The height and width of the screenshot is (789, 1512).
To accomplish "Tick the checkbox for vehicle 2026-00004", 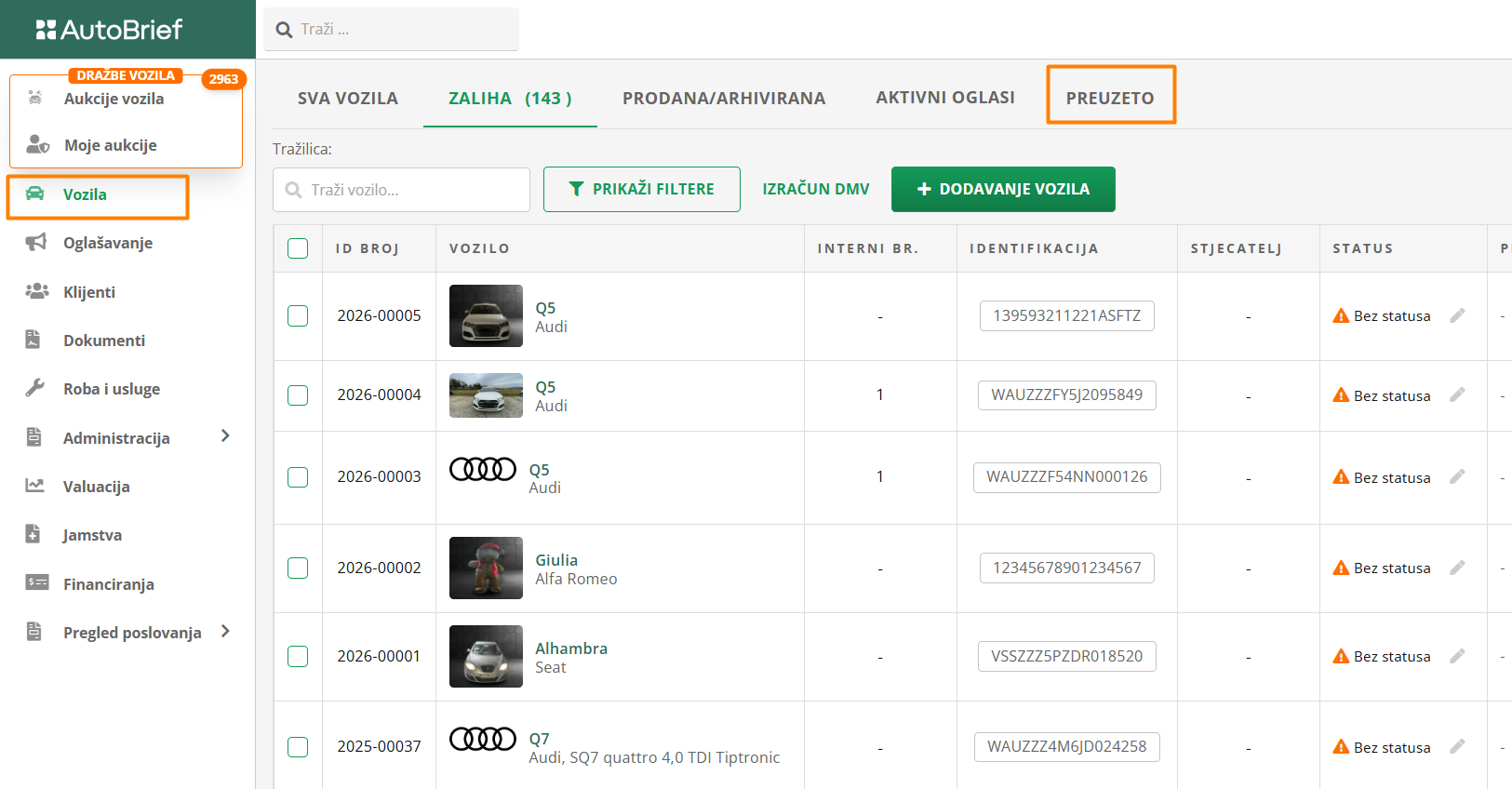I will click(x=298, y=395).
